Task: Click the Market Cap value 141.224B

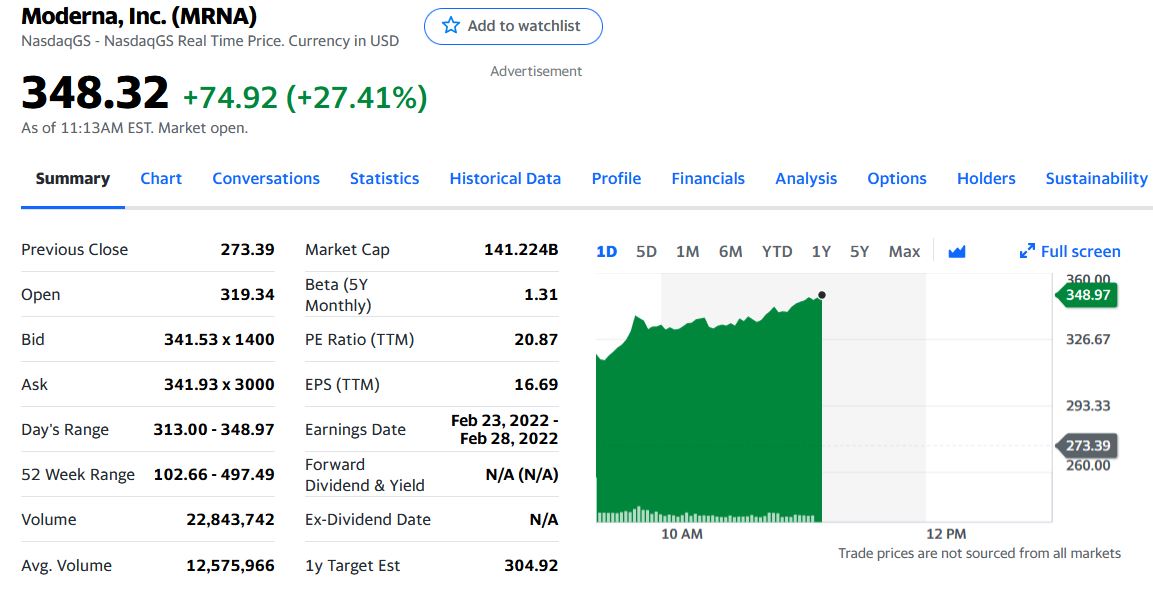Action: click(521, 249)
